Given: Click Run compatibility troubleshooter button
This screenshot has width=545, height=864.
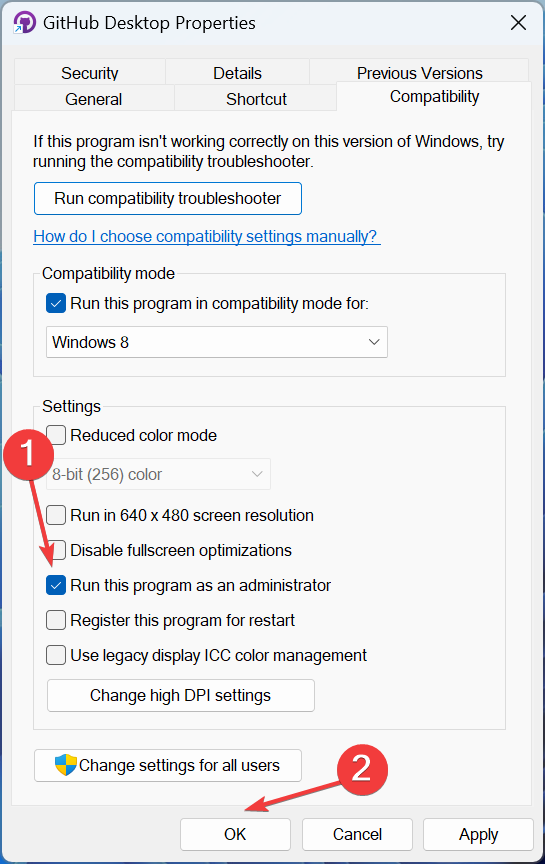Looking at the screenshot, I should [168, 198].
